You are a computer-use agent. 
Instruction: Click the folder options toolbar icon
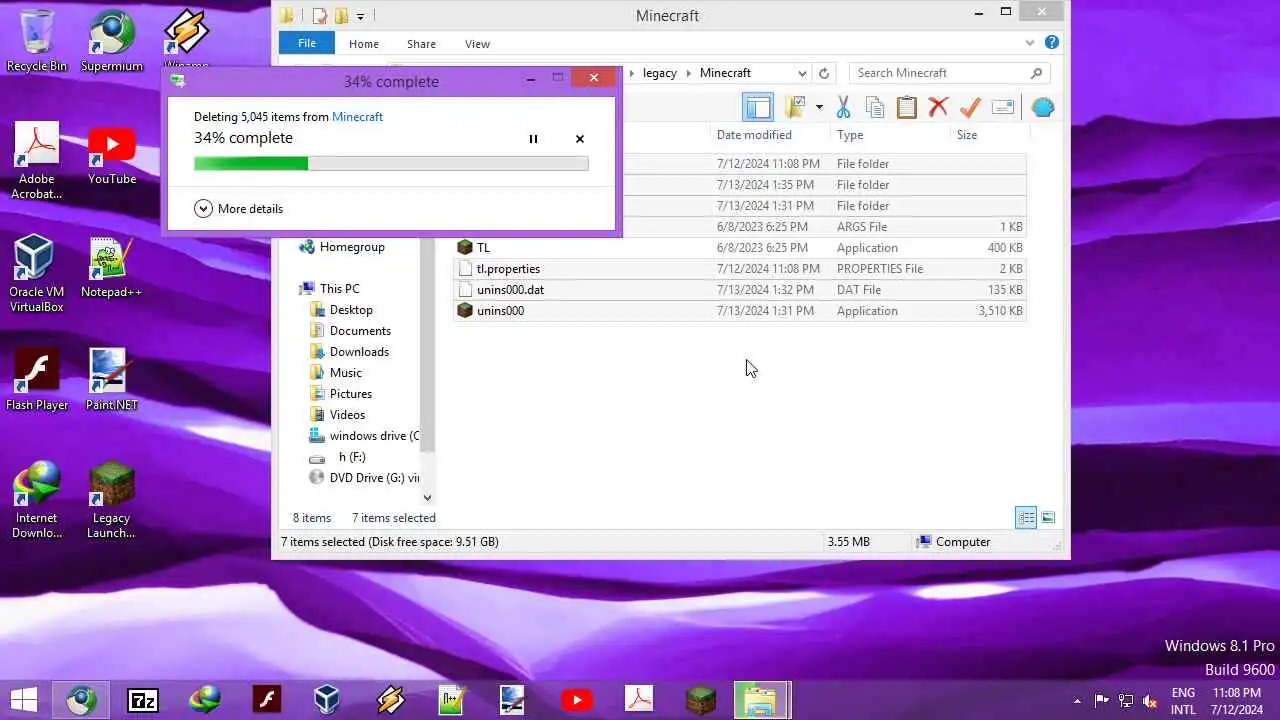pos(796,107)
